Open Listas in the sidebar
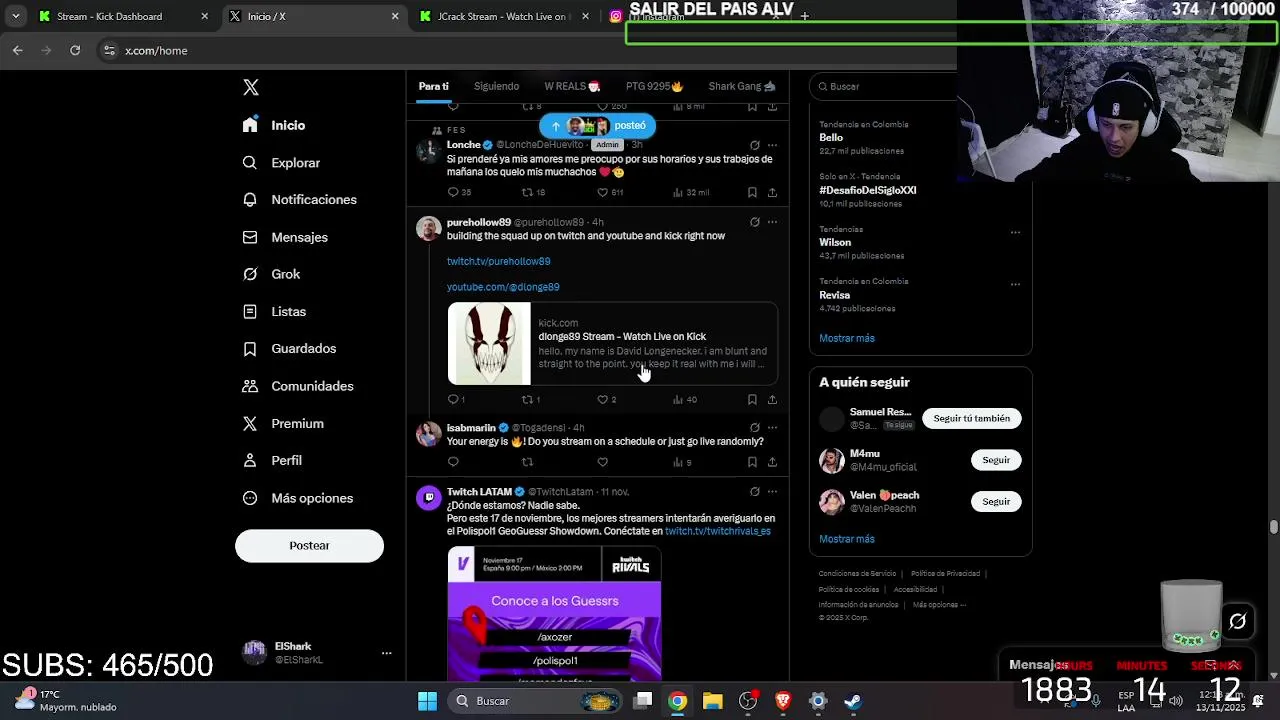The height and width of the screenshot is (720, 1280). (274, 311)
